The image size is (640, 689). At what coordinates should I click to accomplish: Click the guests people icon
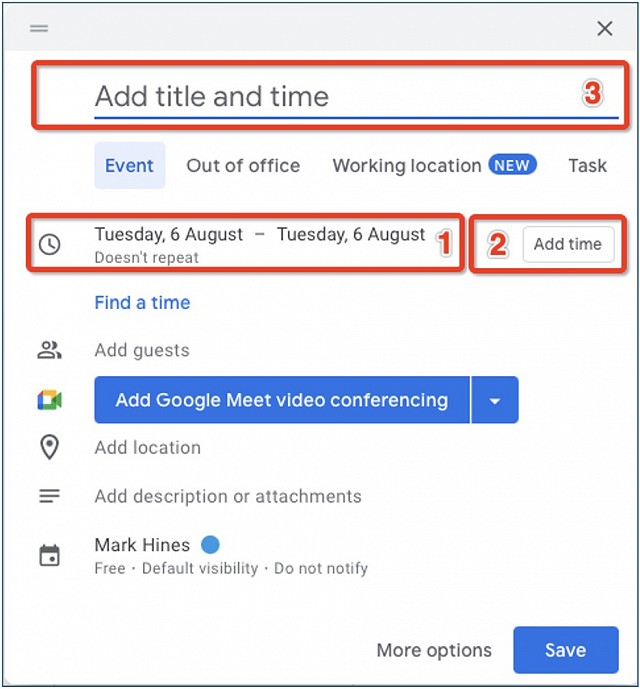(49, 350)
